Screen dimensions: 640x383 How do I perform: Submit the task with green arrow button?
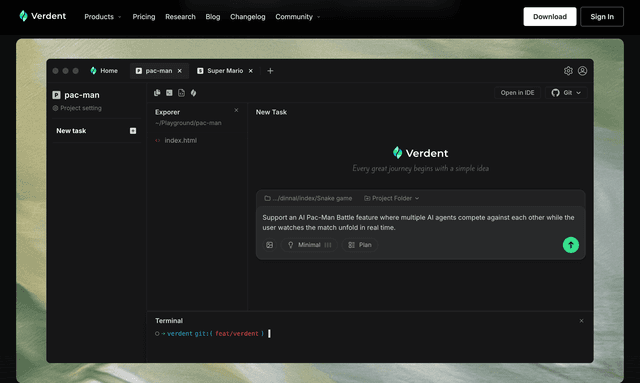571,245
